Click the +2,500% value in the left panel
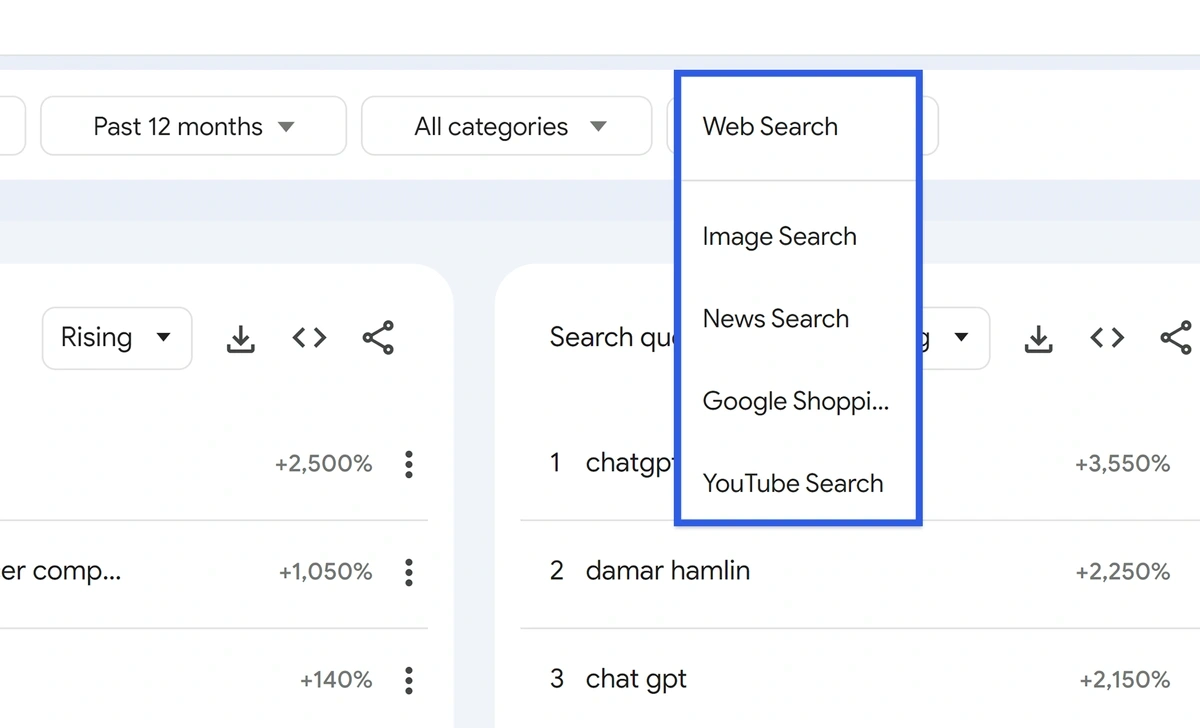This screenshot has height=728, width=1200. pyautogui.click(x=324, y=464)
